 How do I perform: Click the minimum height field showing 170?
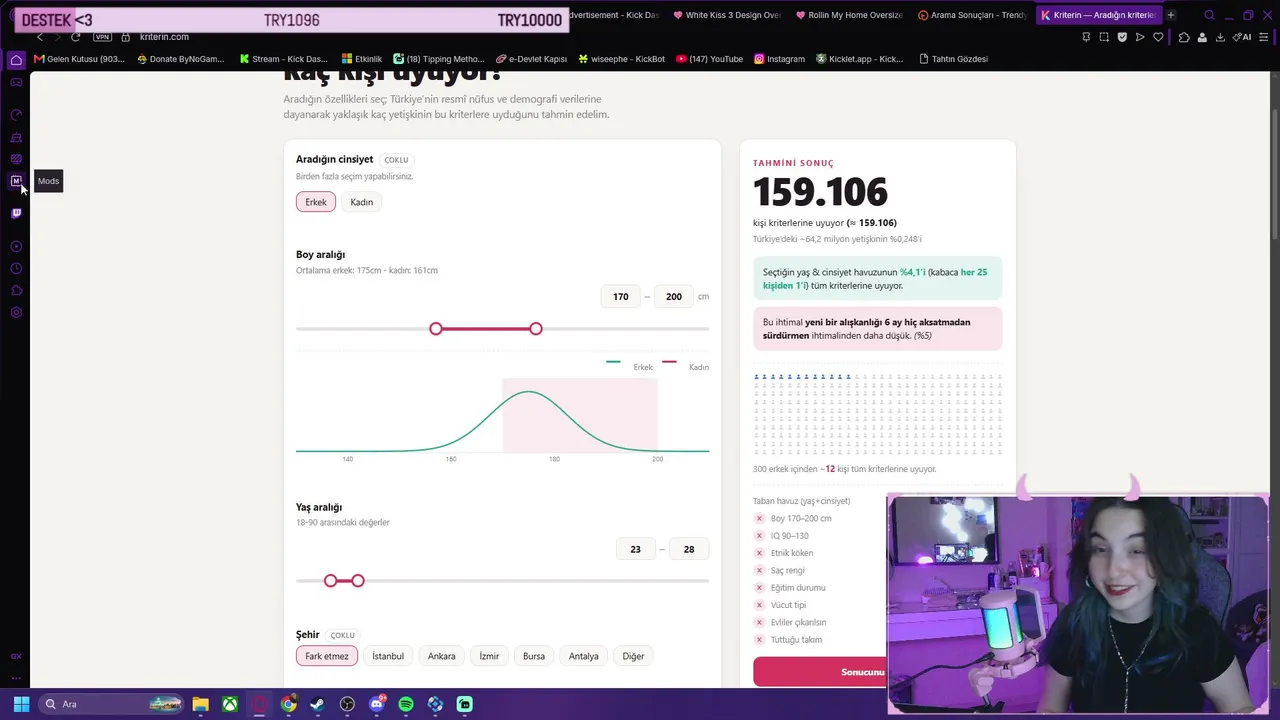click(621, 297)
